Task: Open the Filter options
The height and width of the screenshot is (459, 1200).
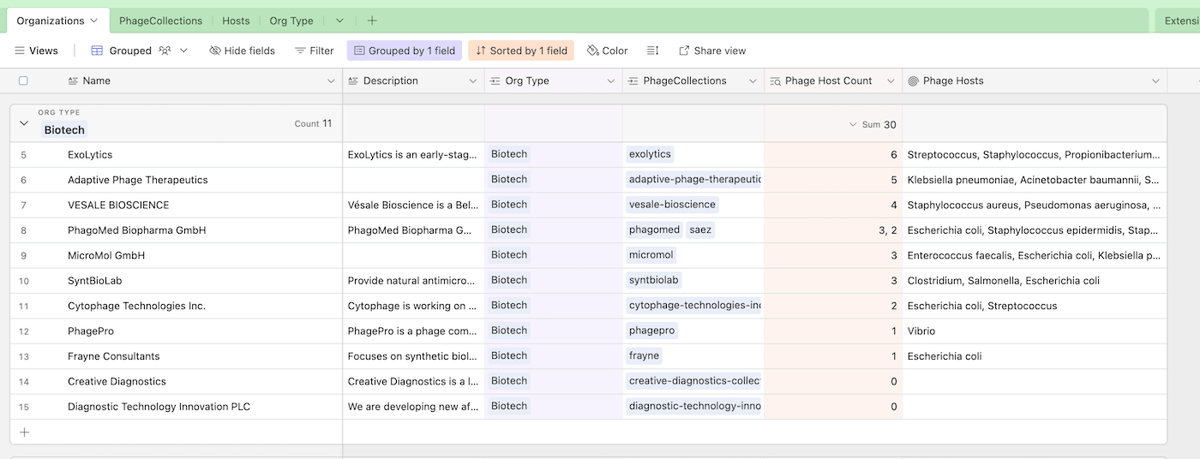Action: point(315,51)
